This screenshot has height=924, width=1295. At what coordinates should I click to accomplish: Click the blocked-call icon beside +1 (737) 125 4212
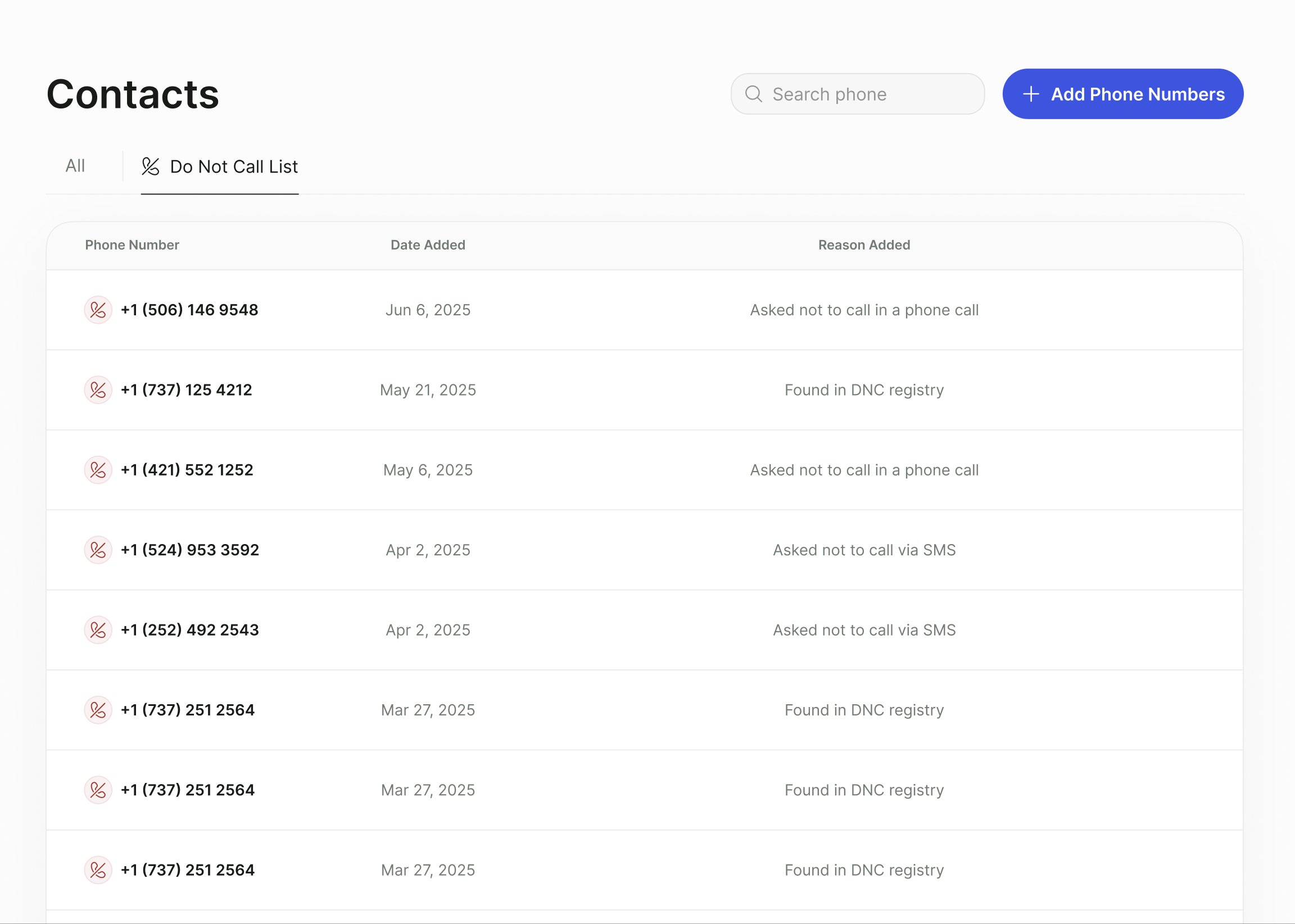98,390
